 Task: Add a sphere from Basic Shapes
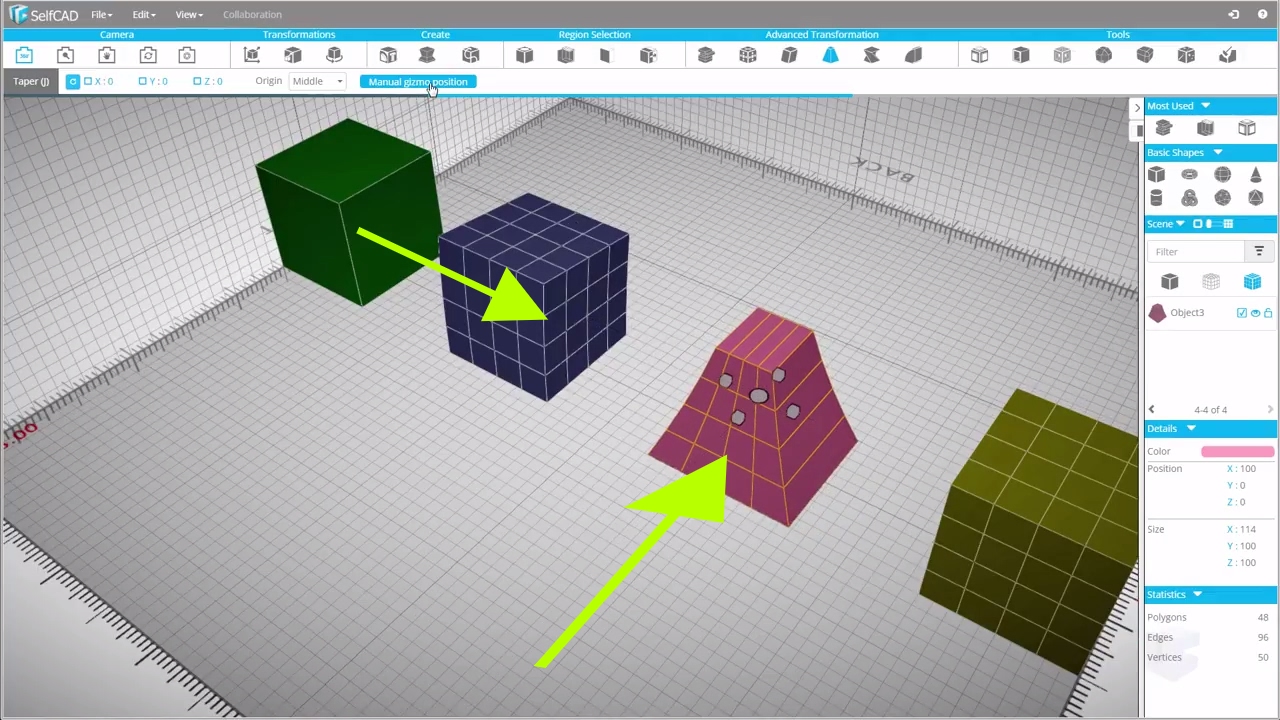pos(1222,175)
